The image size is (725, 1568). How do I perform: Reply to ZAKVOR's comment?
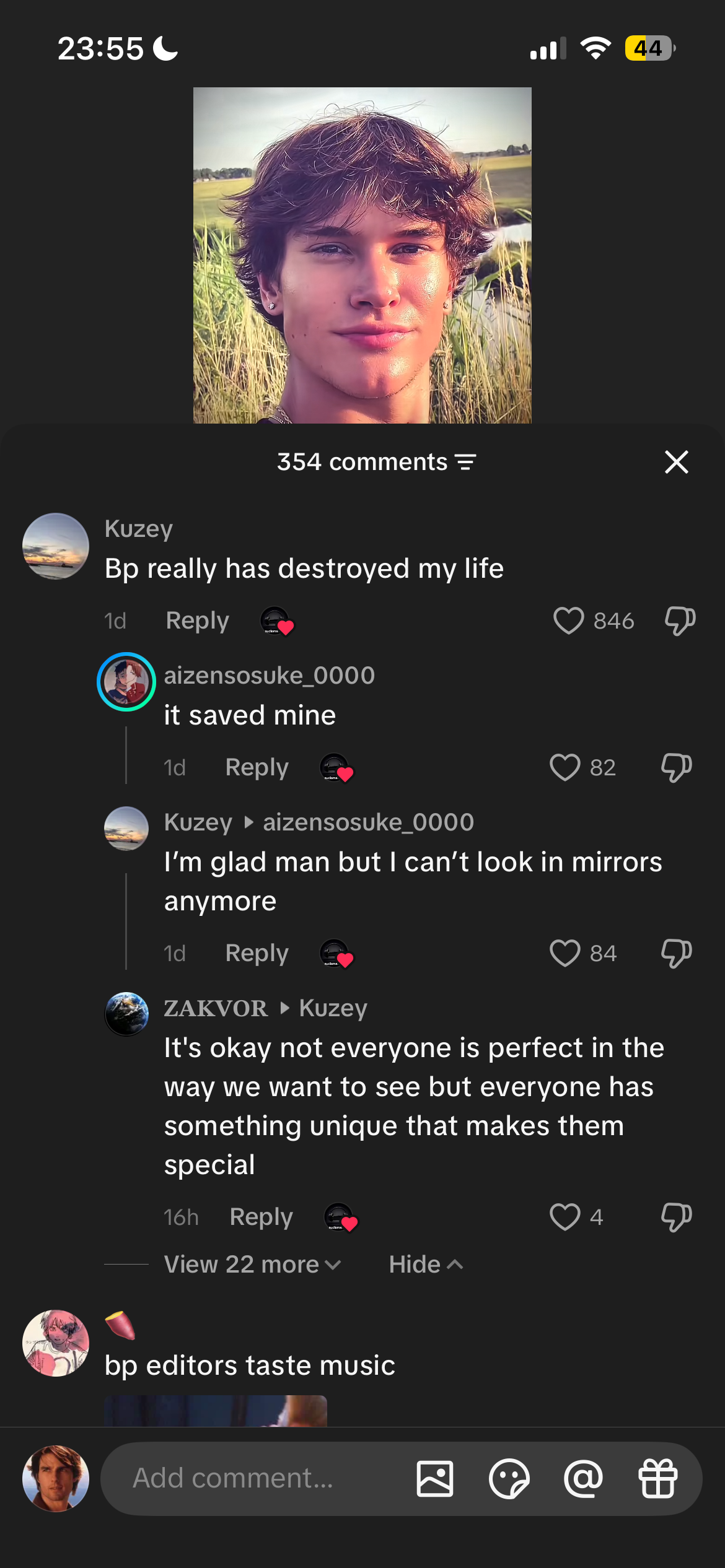tap(261, 1217)
